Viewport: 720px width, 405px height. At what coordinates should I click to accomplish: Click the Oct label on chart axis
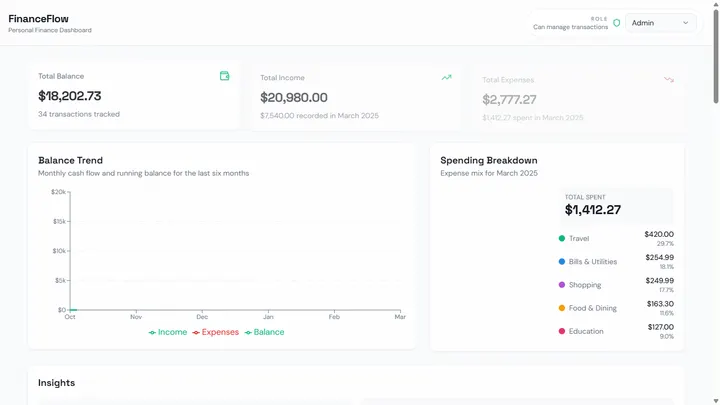(70, 317)
